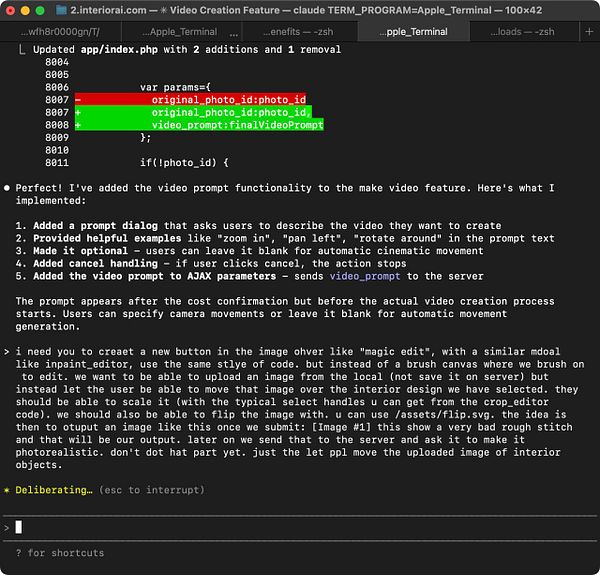Zoom the terminal window with green button

40,10
